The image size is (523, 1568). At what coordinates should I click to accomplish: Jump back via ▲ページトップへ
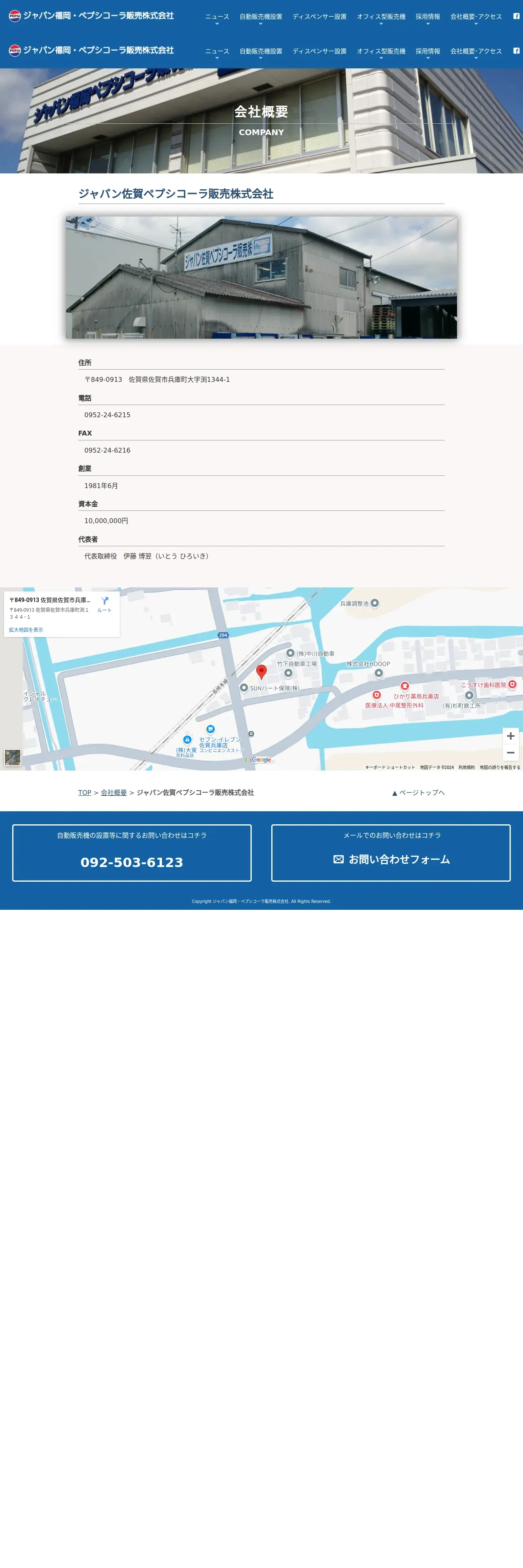coord(418,793)
